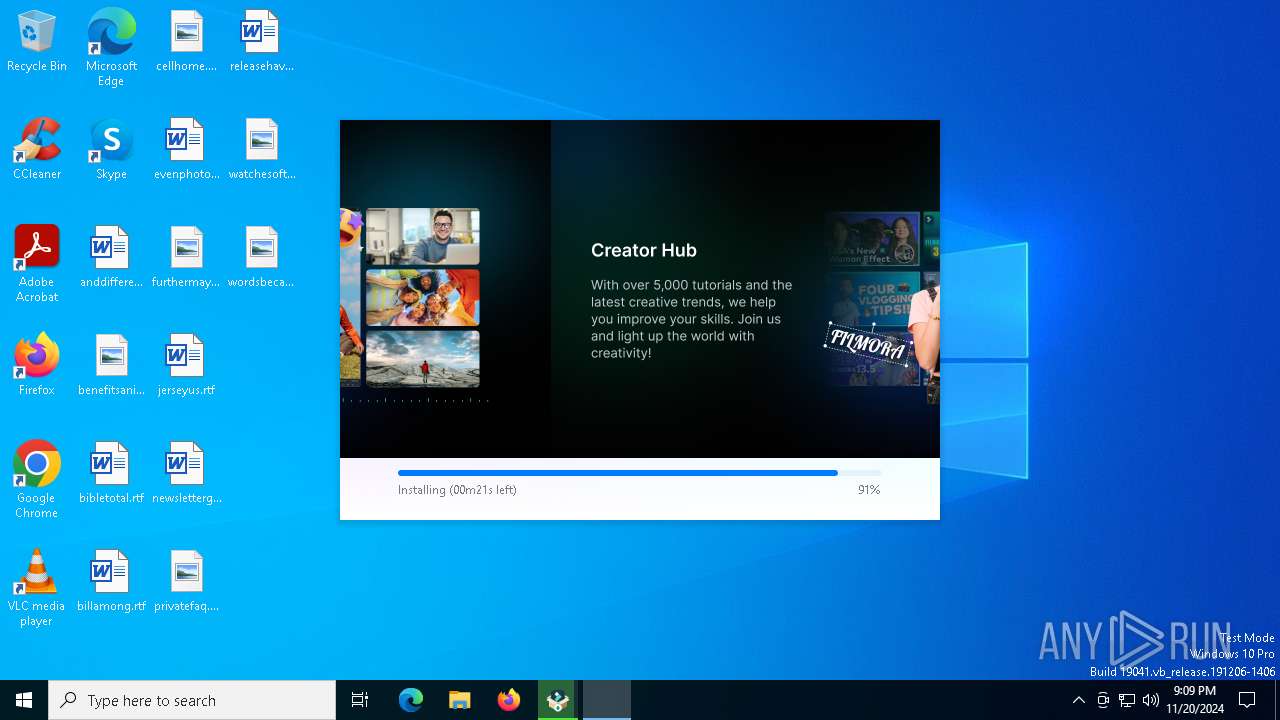Click the Creator Hub heading in installer
Image resolution: width=1280 pixels, height=720 pixels.
[x=643, y=250]
